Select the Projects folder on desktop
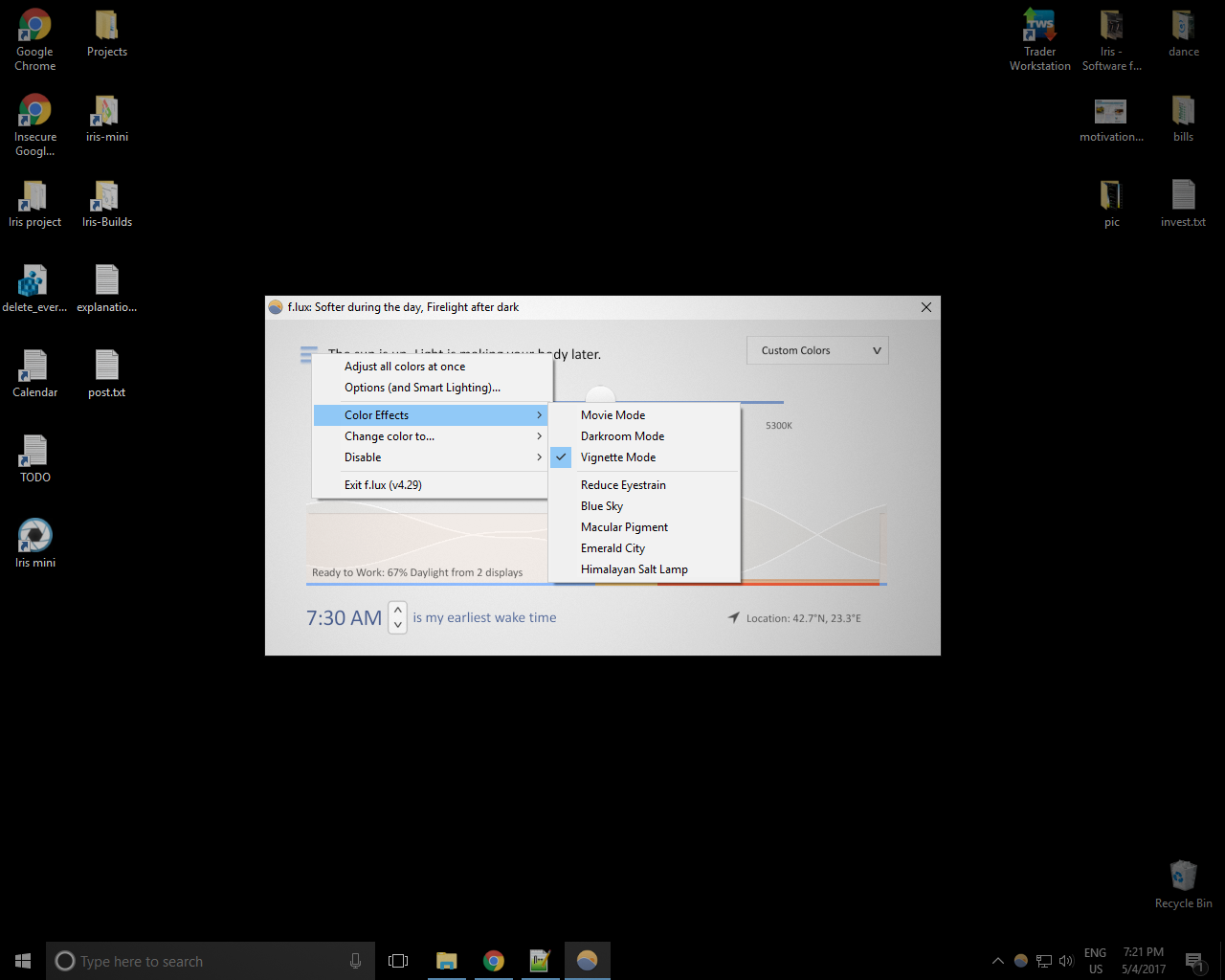The height and width of the screenshot is (980, 1225). tap(106, 34)
